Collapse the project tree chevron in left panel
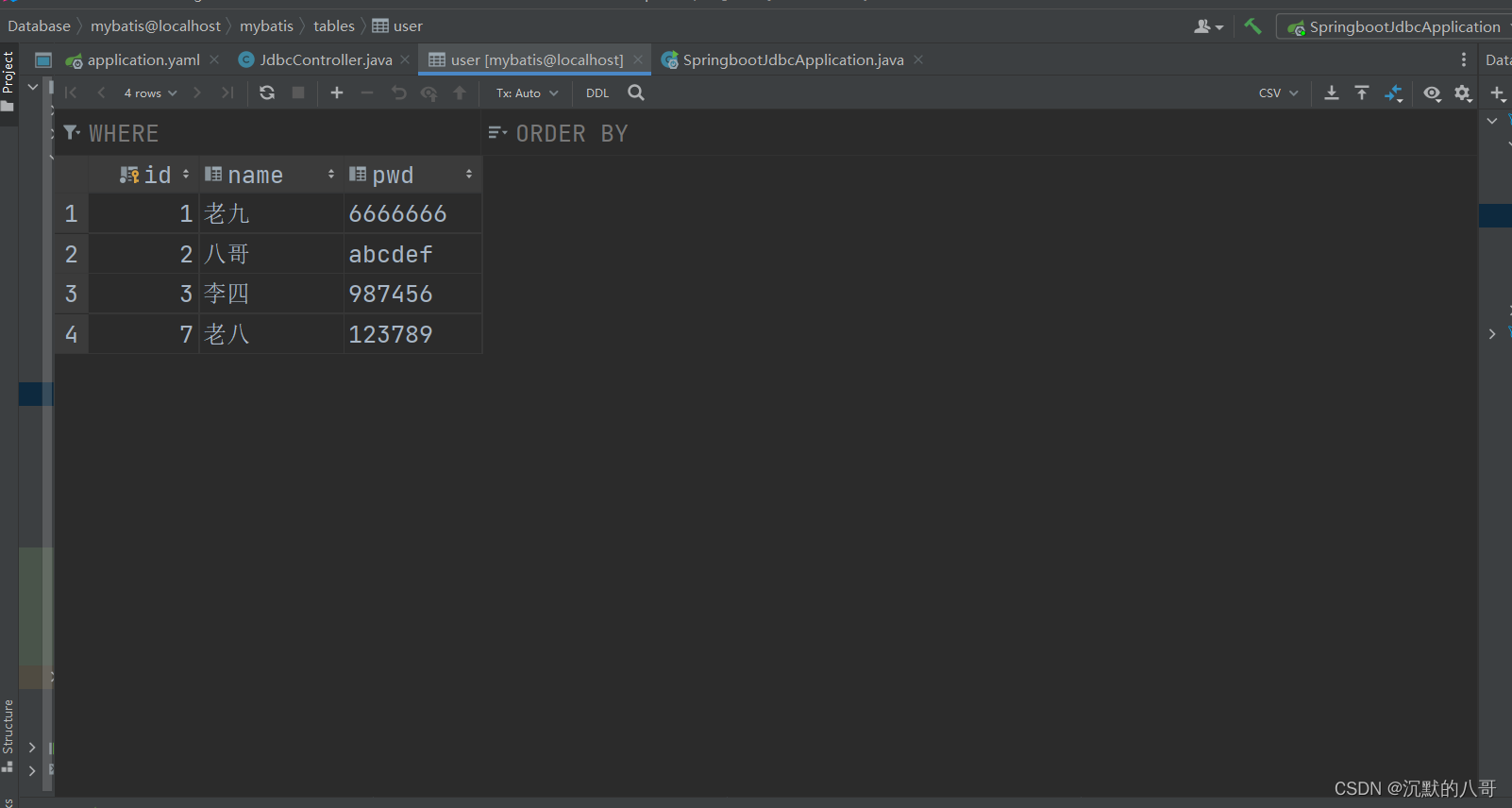1512x808 pixels. tap(33, 87)
